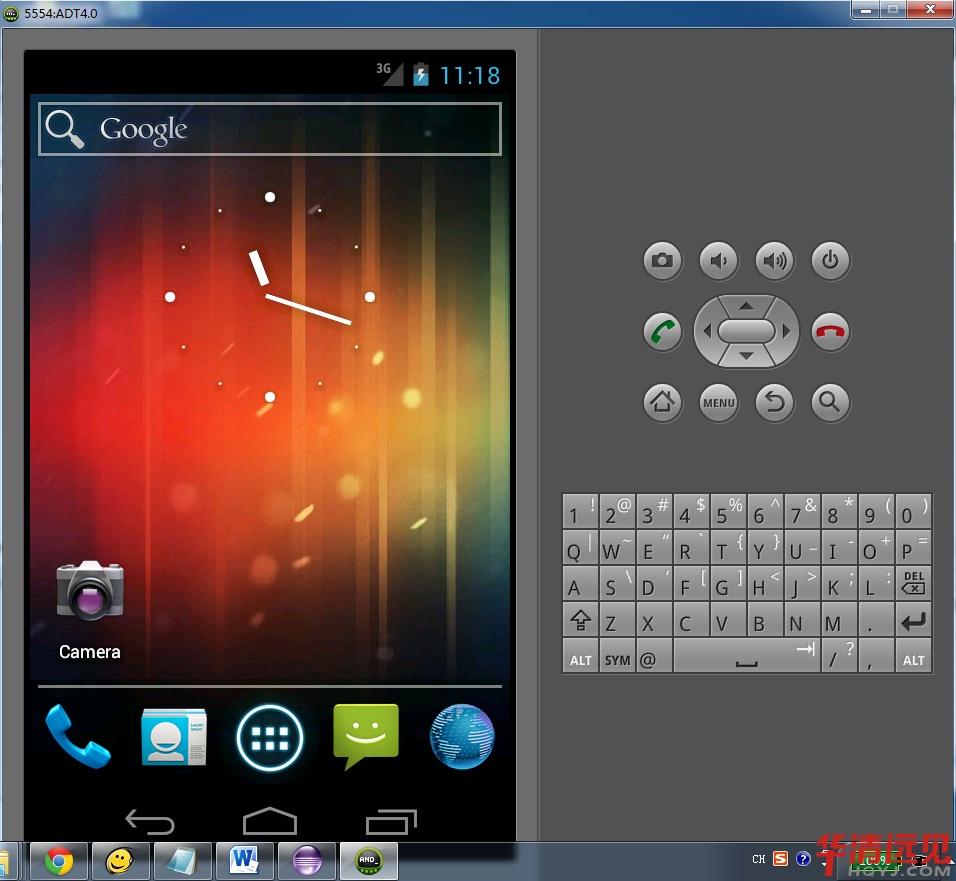Image resolution: width=956 pixels, height=881 pixels.
Task: Click the Google search bar widget
Action: click(x=269, y=129)
